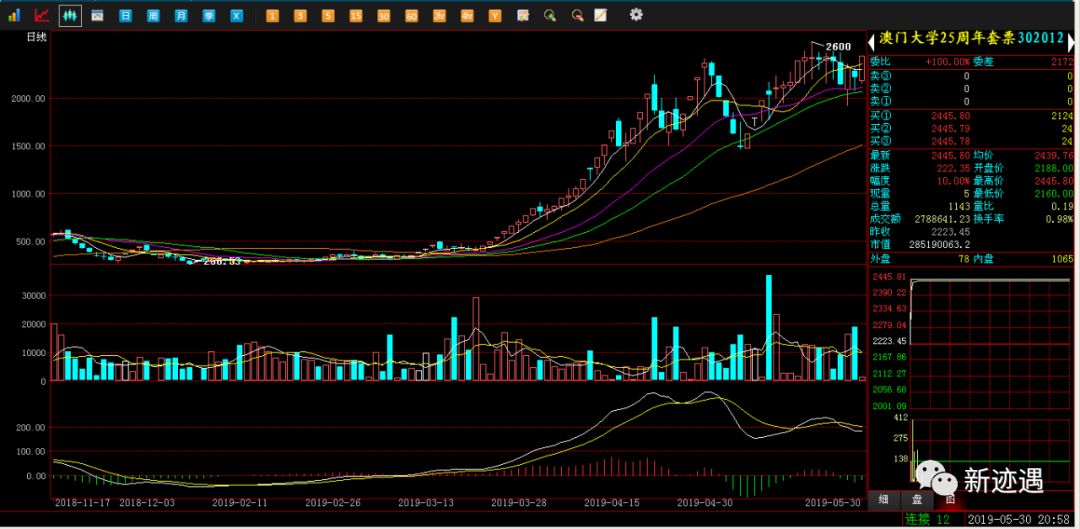Click the 日线 chart label
The height and width of the screenshot is (529, 1080).
point(37,37)
